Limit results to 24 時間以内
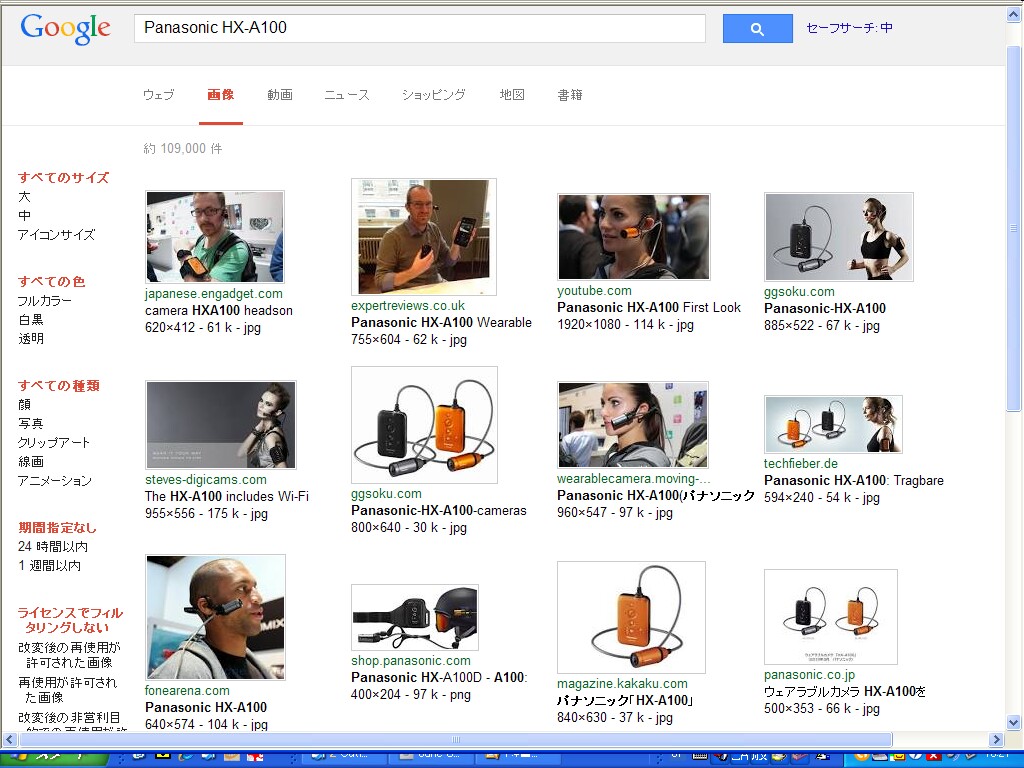The width and height of the screenshot is (1024, 768). click(x=53, y=546)
